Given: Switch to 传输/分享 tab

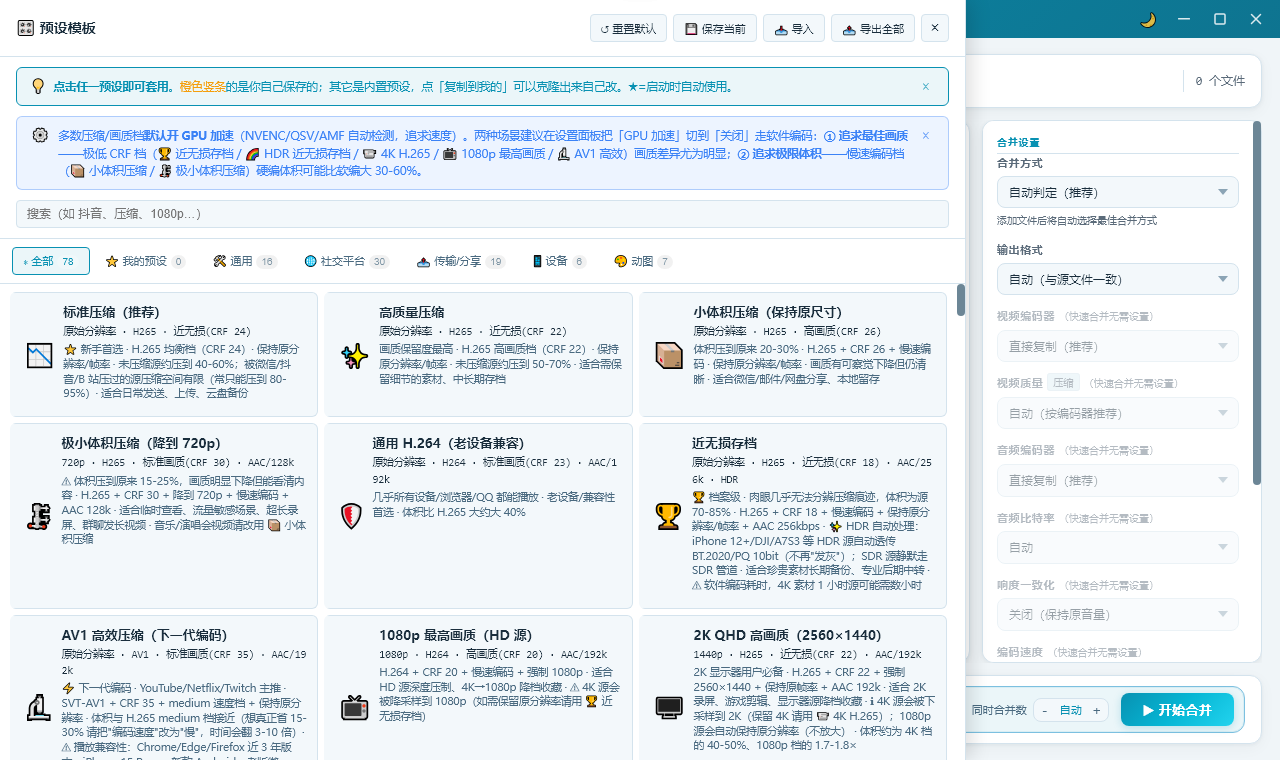Looking at the screenshot, I should (461, 261).
